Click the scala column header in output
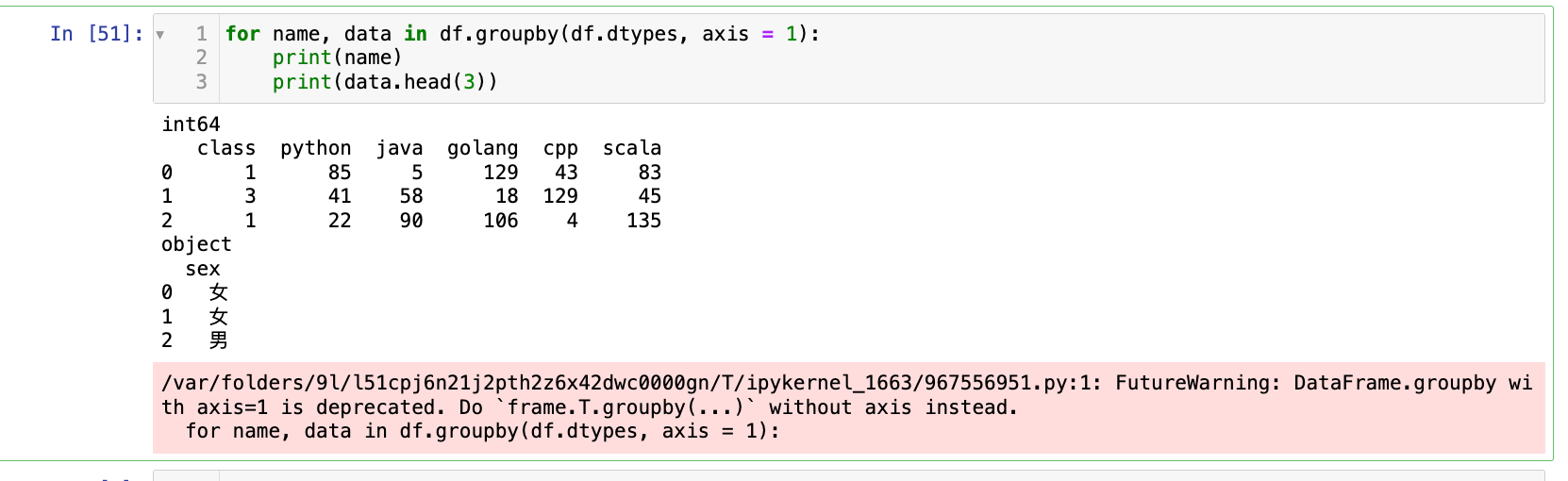The width and height of the screenshot is (1568, 481). [631, 148]
